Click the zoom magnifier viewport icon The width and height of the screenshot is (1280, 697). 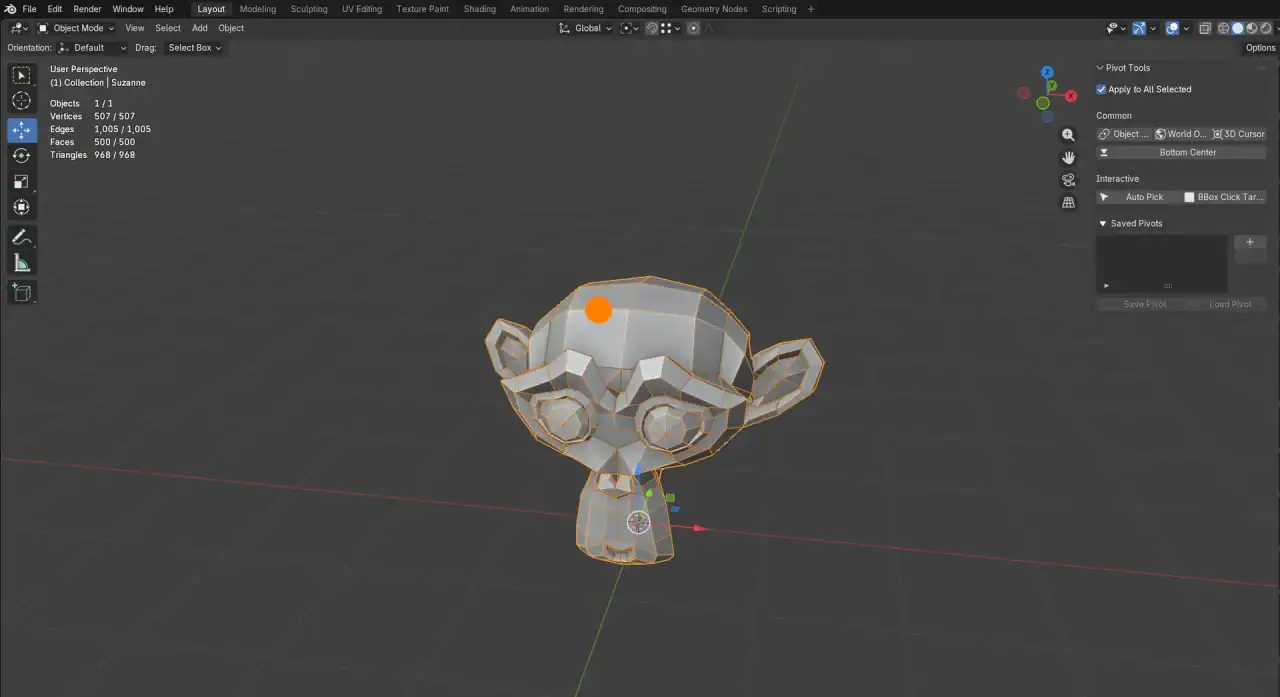(x=1068, y=135)
